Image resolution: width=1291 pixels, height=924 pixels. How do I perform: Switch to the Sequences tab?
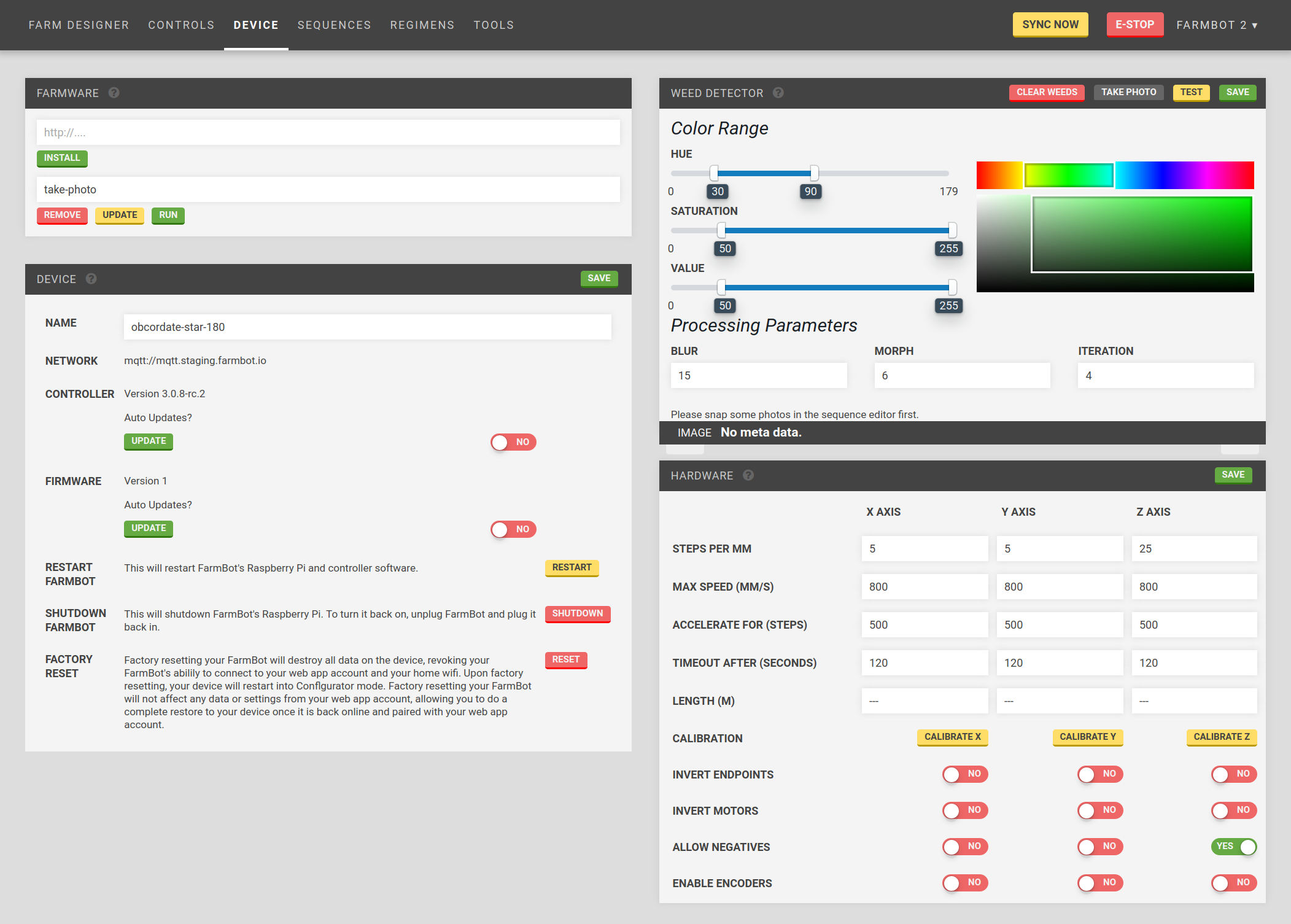tap(334, 25)
